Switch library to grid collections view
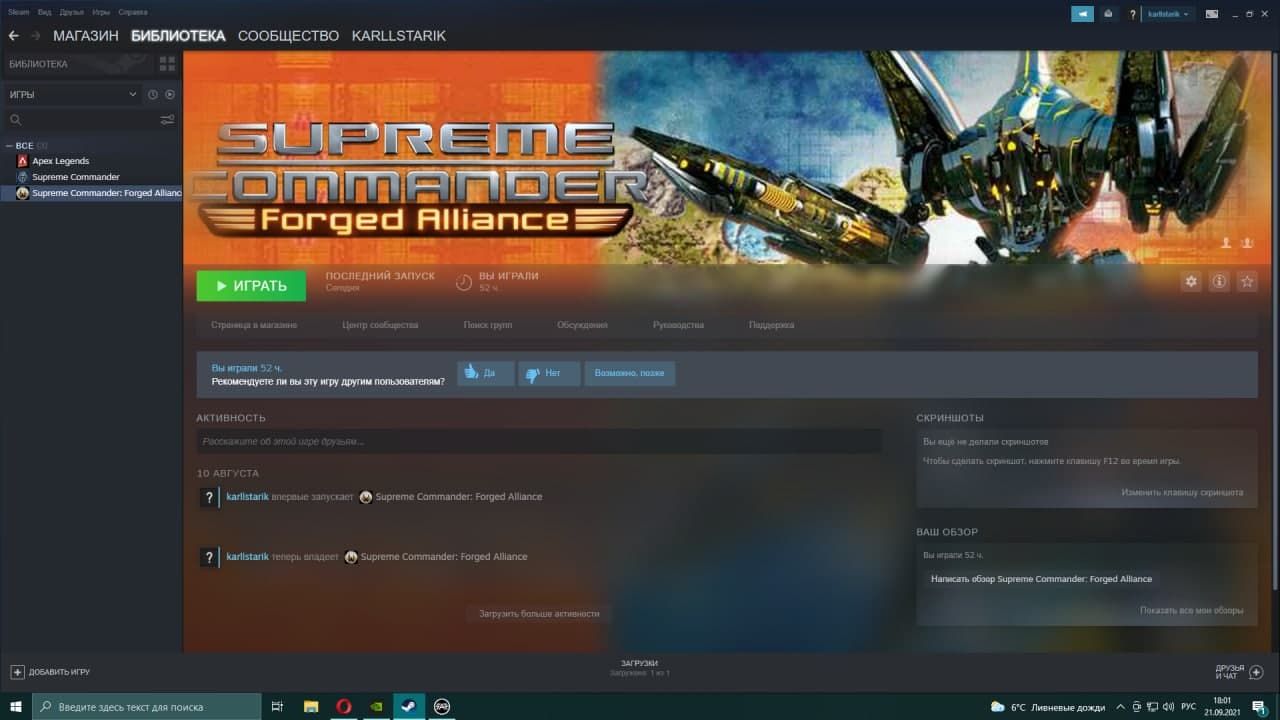Viewport: 1280px width, 720px height. click(167, 64)
